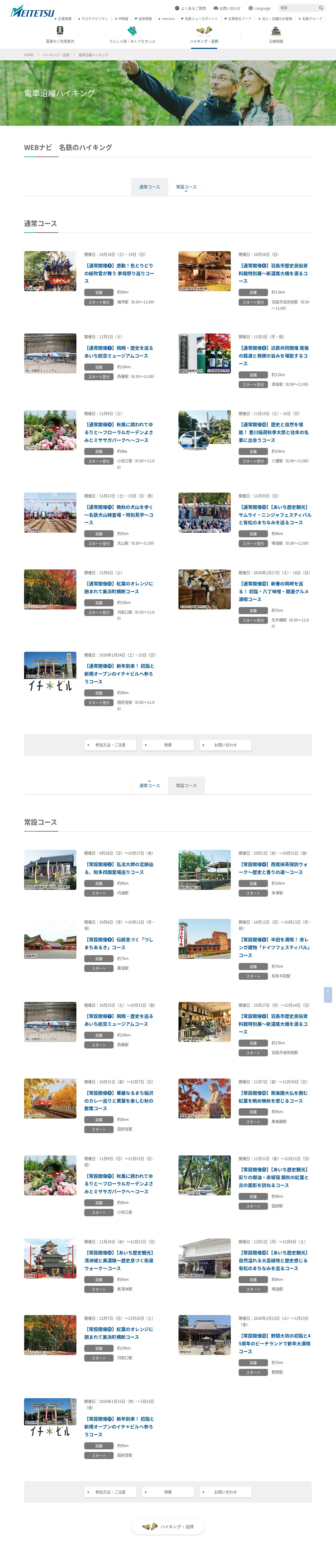Open 通常開催❷ 羽島市歴史民俗資料館特別展 course link
336x1568 pixels.
[x=274, y=273]
